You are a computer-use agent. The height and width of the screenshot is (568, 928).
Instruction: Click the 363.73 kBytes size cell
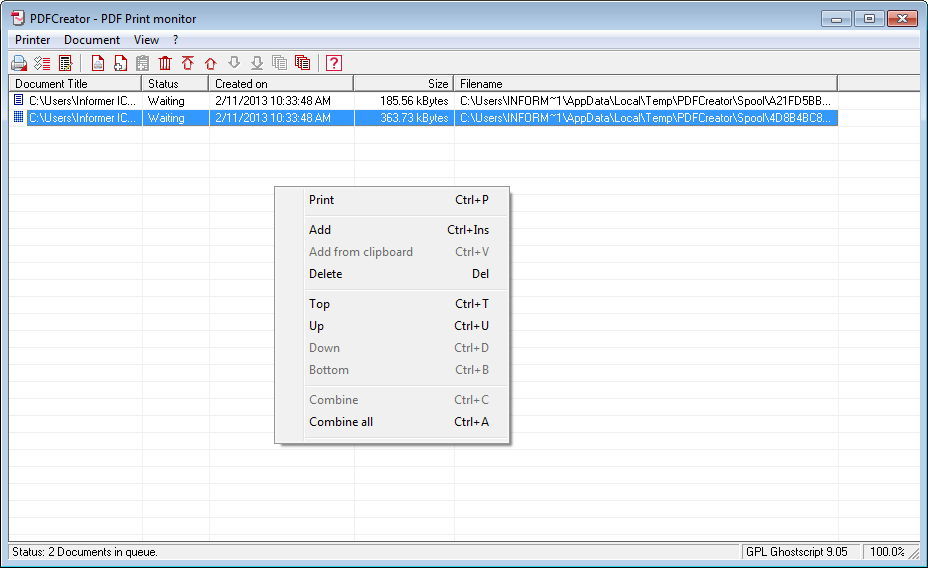click(414, 118)
